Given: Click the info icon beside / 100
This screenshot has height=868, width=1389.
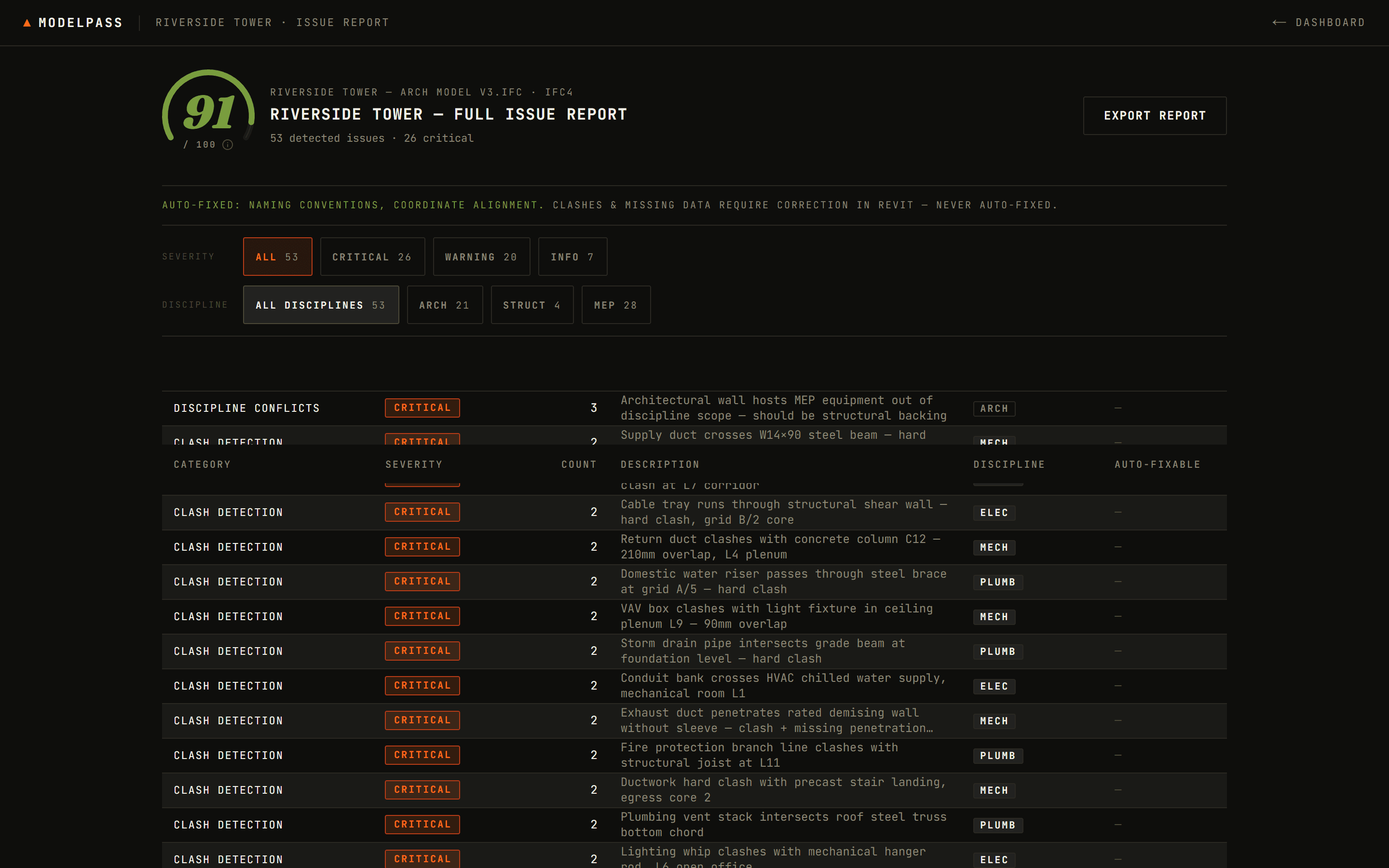Looking at the screenshot, I should point(228,145).
